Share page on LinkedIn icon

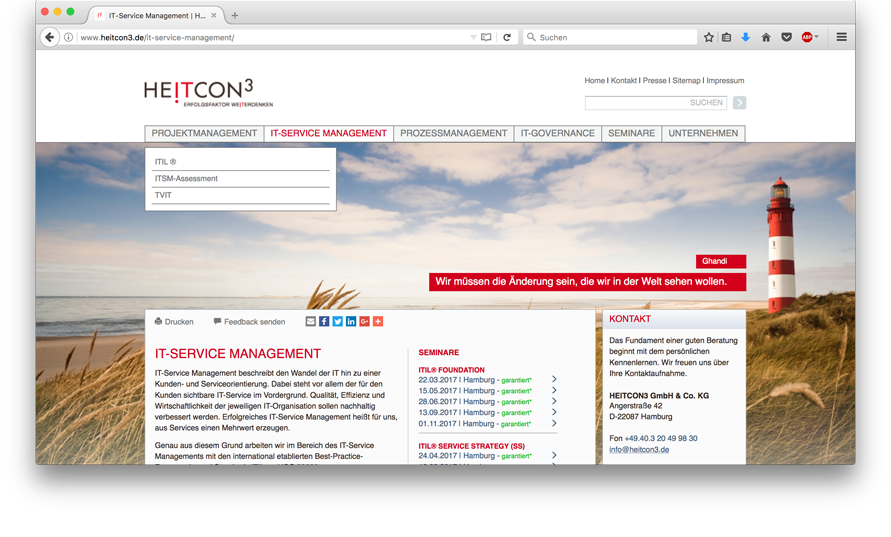pyautogui.click(x=351, y=322)
